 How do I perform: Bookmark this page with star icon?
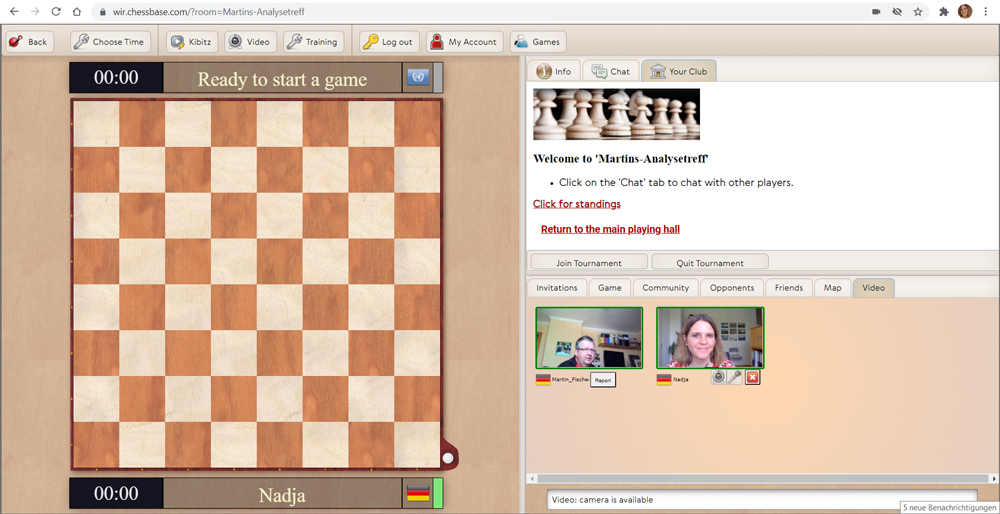(917, 12)
